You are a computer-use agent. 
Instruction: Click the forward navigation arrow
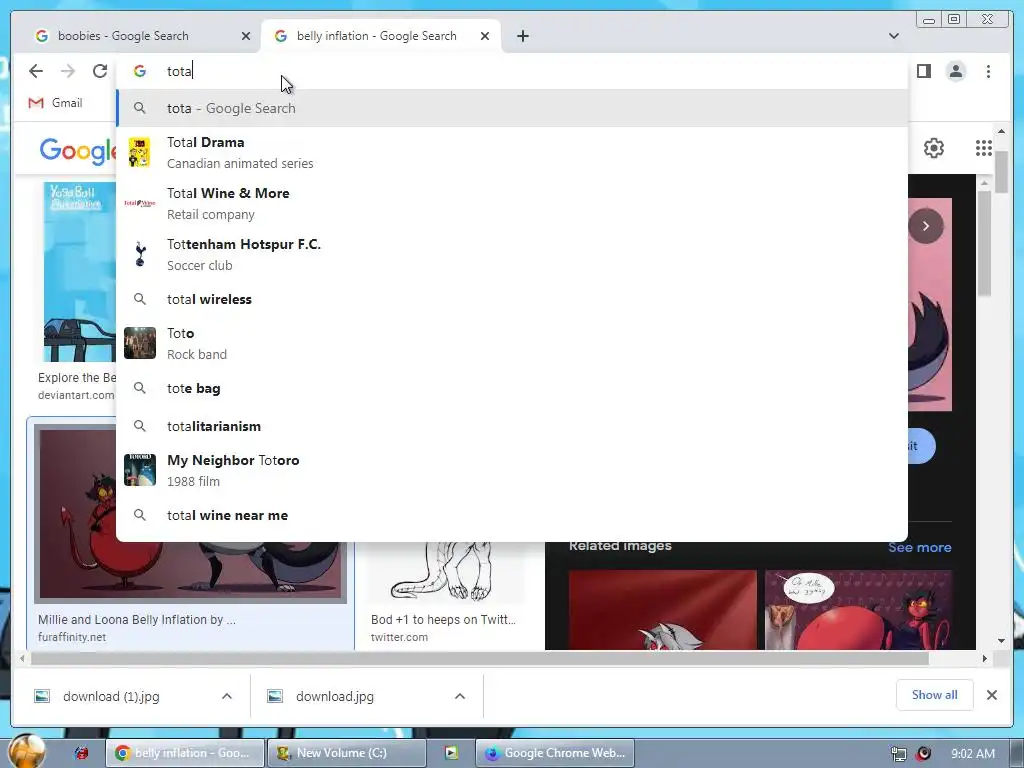(x=68, y=71)
